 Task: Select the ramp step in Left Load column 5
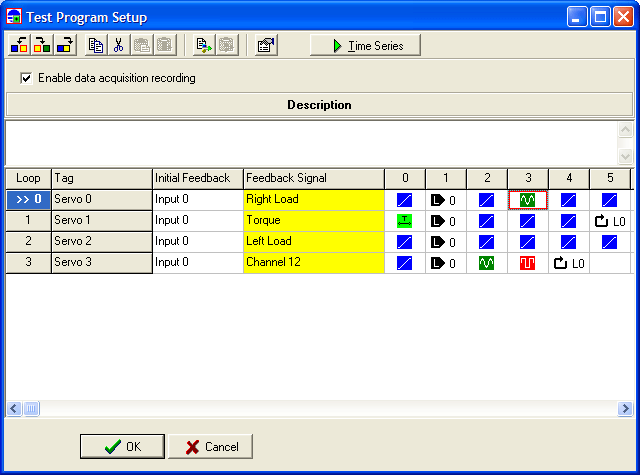609,242
